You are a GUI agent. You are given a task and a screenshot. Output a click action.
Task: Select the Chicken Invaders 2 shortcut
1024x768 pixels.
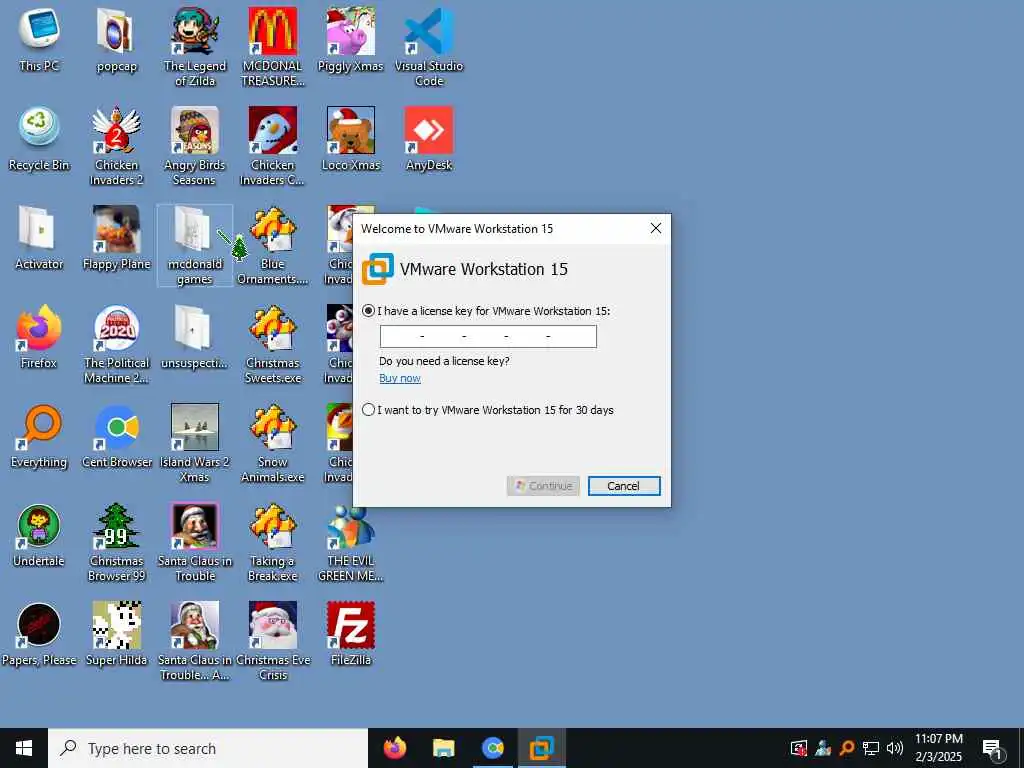click(x=116, y=146)
